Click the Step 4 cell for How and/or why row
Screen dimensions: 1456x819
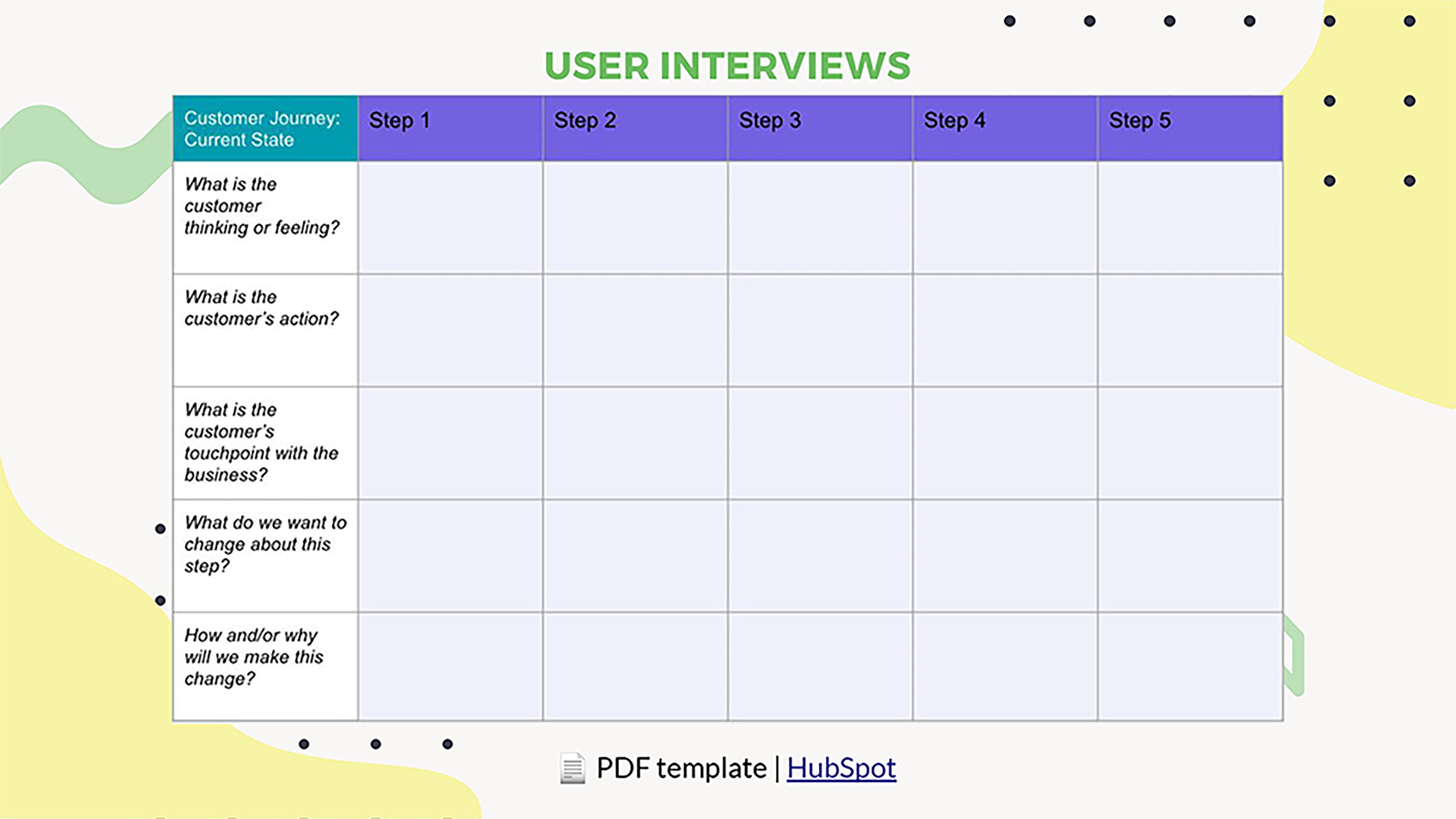tap(1004, 666)
